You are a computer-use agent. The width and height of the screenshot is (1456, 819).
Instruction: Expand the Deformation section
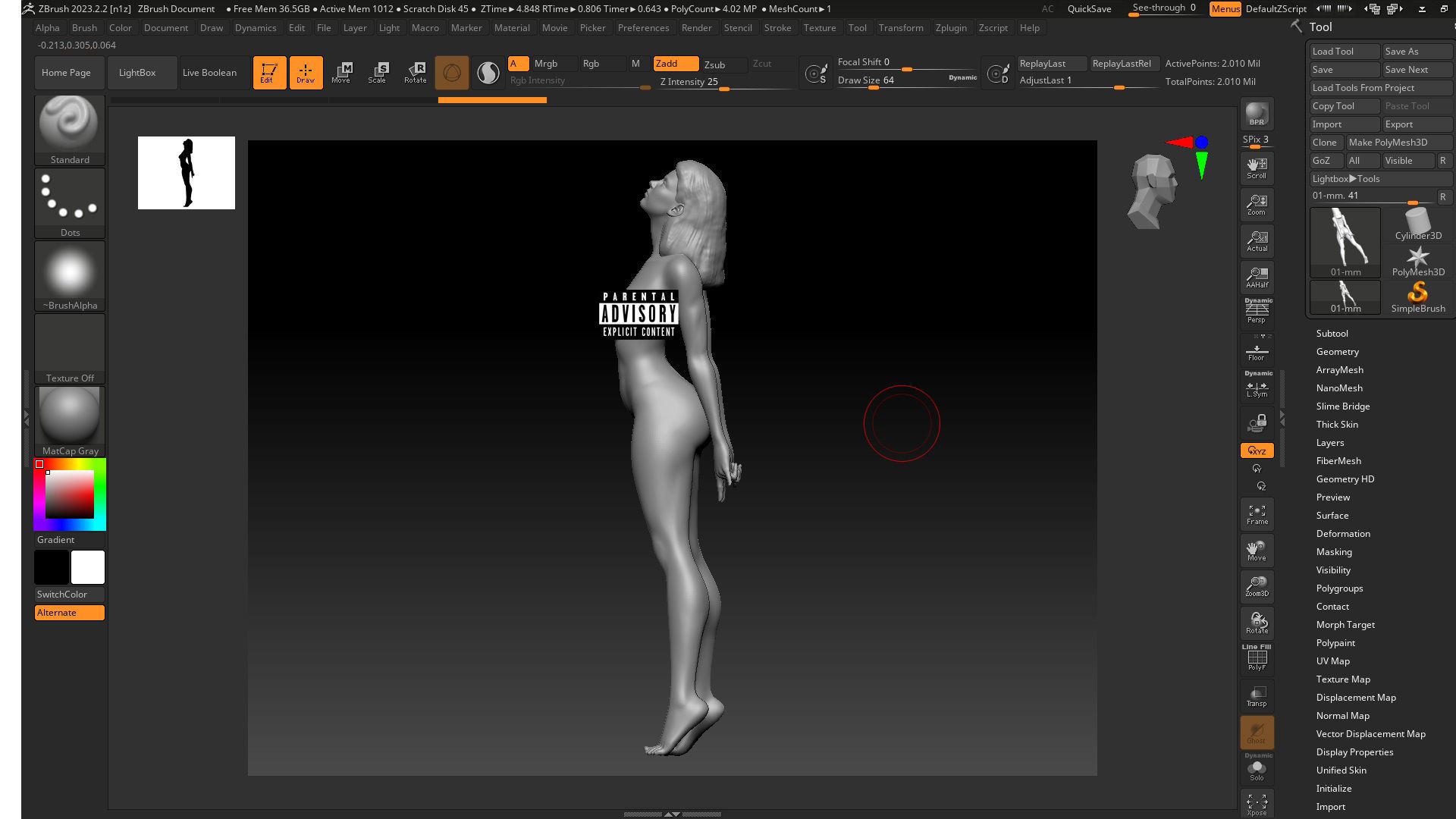pyautogui.click(x=1342, y=534)
